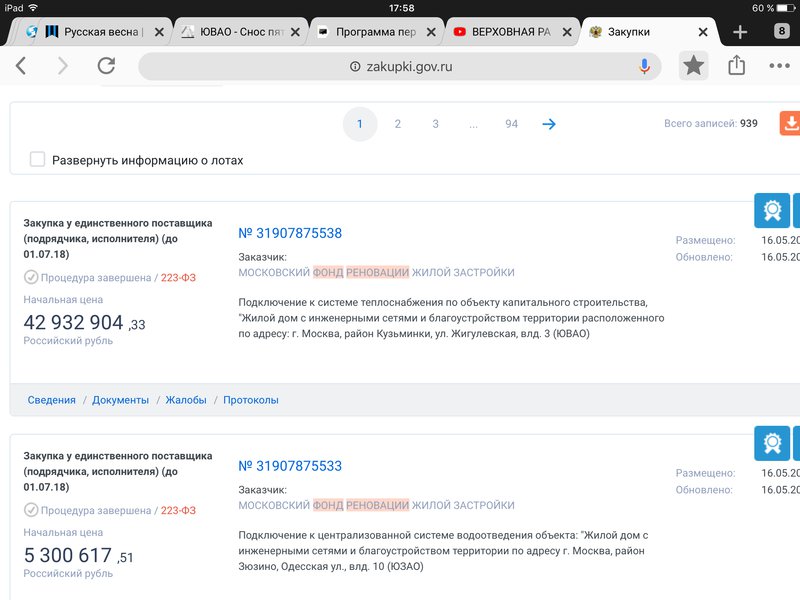This screenshot has width=800, height=600.
Task: Enable Развернуть информацию о лотах checkbox
Action: 37,159
